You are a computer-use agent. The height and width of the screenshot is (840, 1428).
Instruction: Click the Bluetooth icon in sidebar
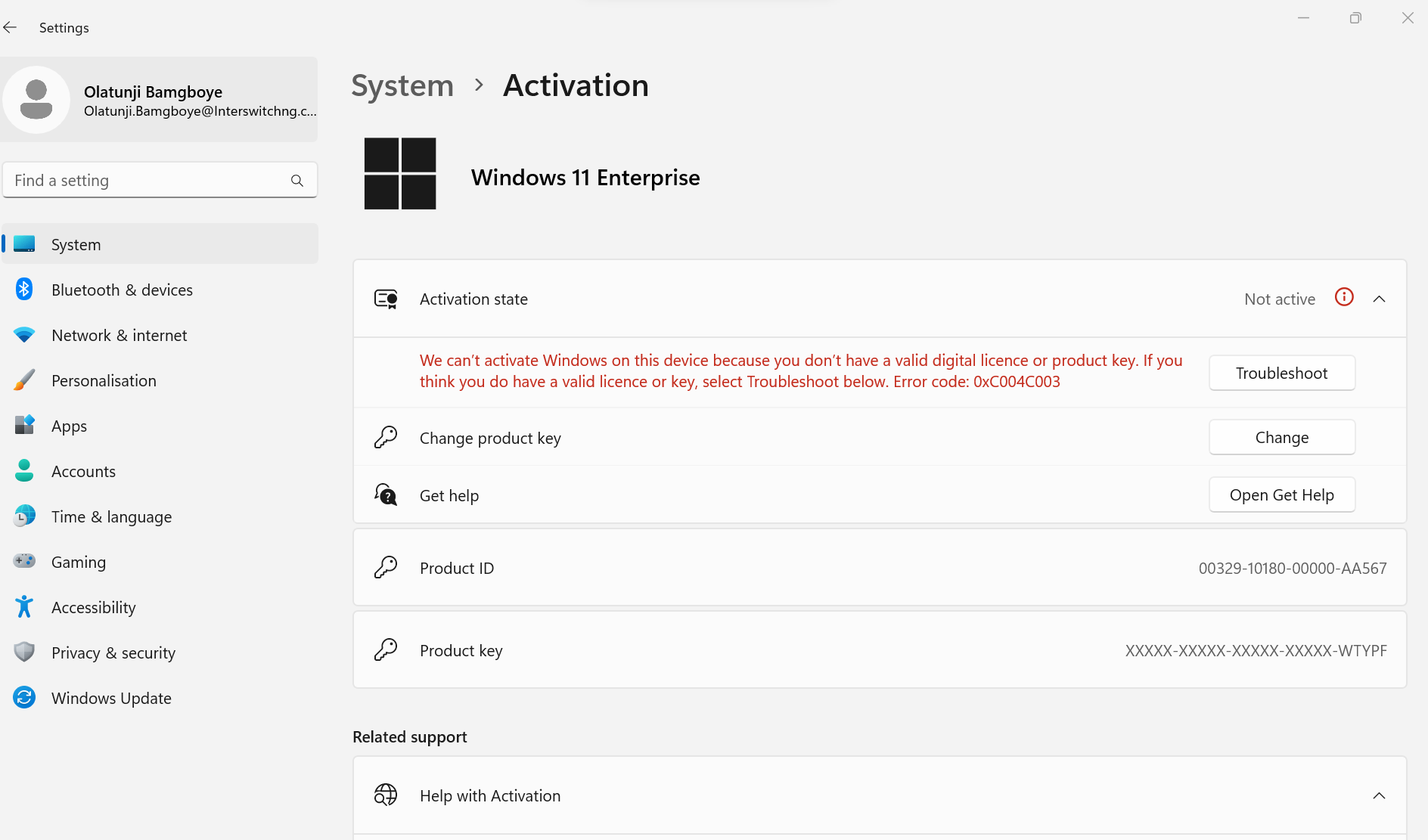coord(24,290)
